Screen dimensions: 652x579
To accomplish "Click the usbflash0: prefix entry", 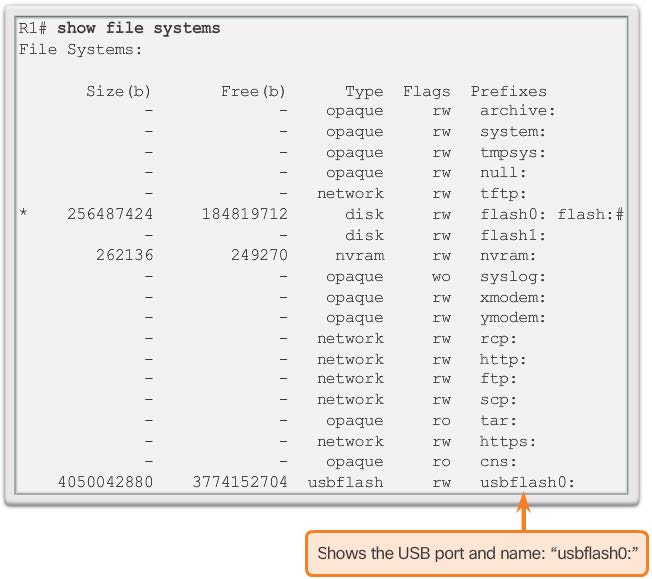I will [527, 482].
